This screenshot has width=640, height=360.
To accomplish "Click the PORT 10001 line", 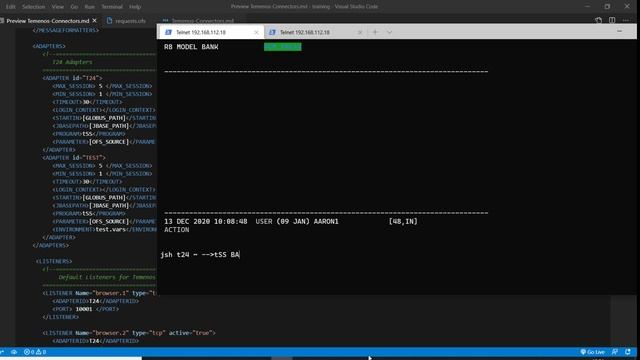I will coord(86,309).
